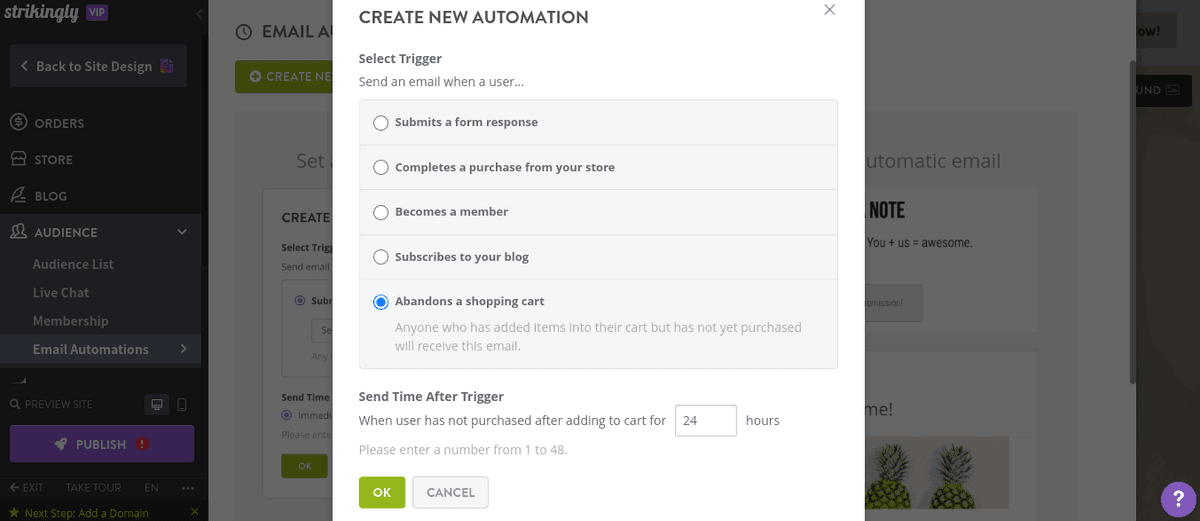Go to Live Chat menu item

coord(61,292)
